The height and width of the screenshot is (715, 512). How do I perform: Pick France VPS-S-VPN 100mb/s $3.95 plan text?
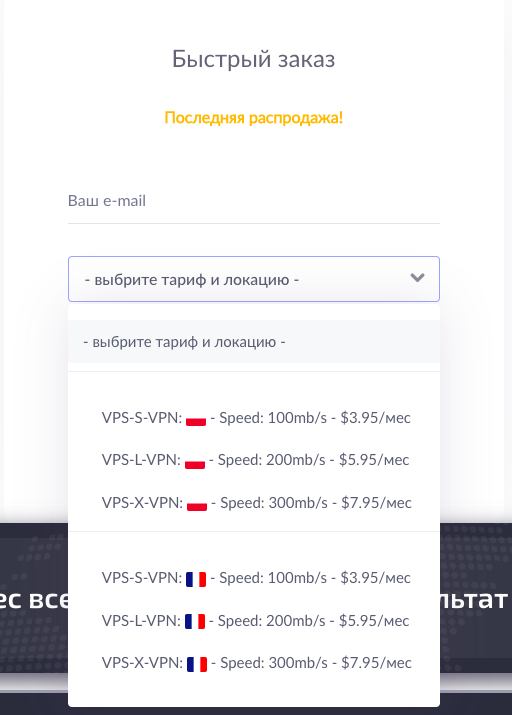click(256, 578)
